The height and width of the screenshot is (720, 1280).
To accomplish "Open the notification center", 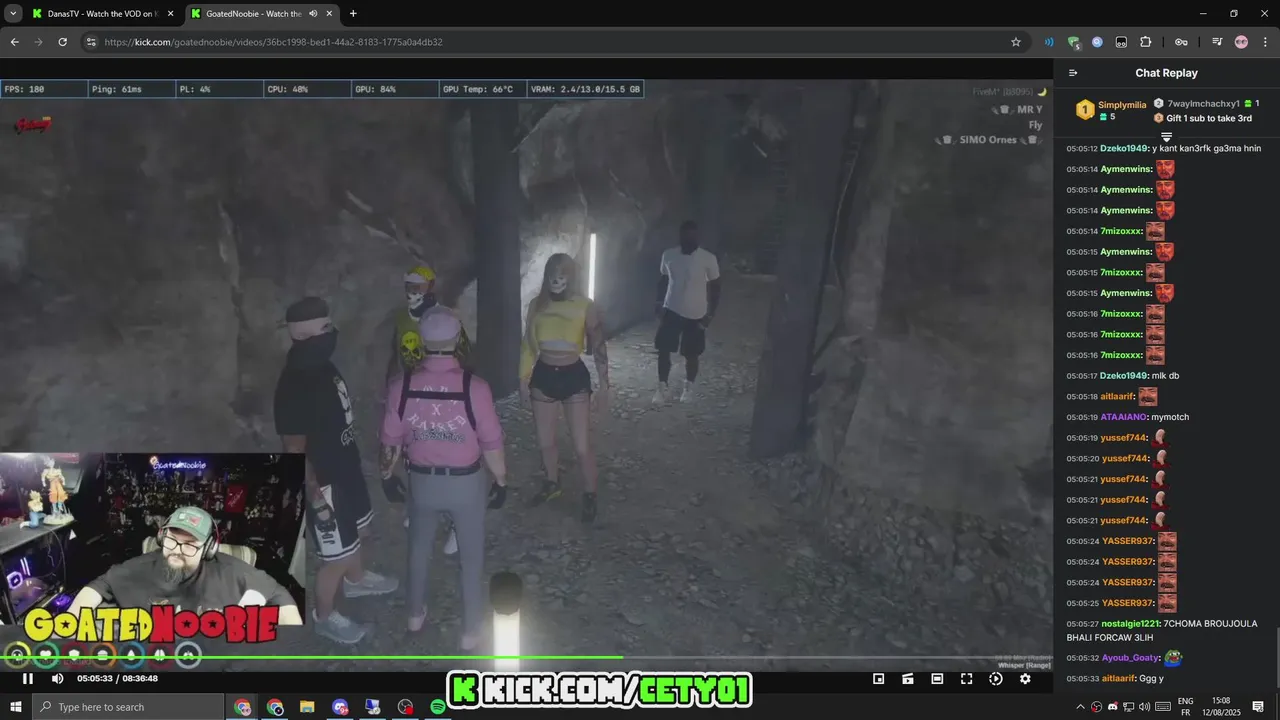I will click(1258, 707).
